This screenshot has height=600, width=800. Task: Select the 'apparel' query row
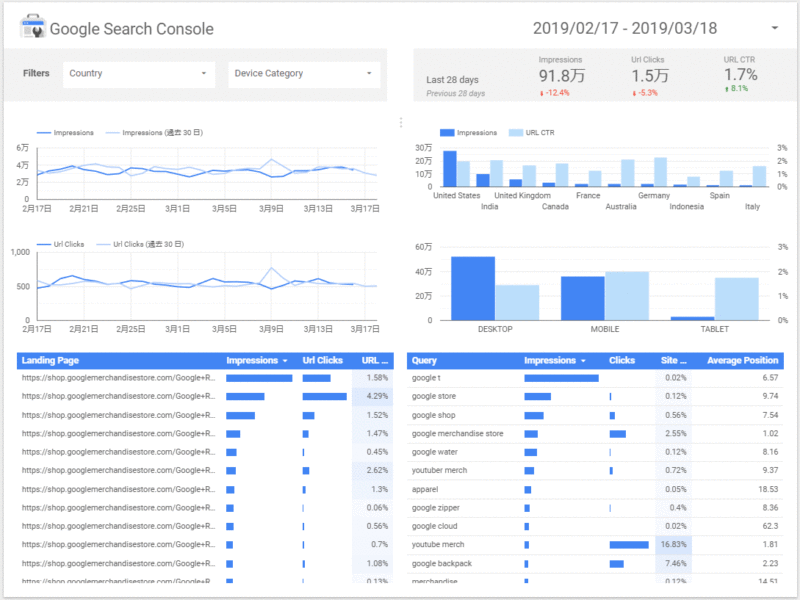(x=595, y=489)
